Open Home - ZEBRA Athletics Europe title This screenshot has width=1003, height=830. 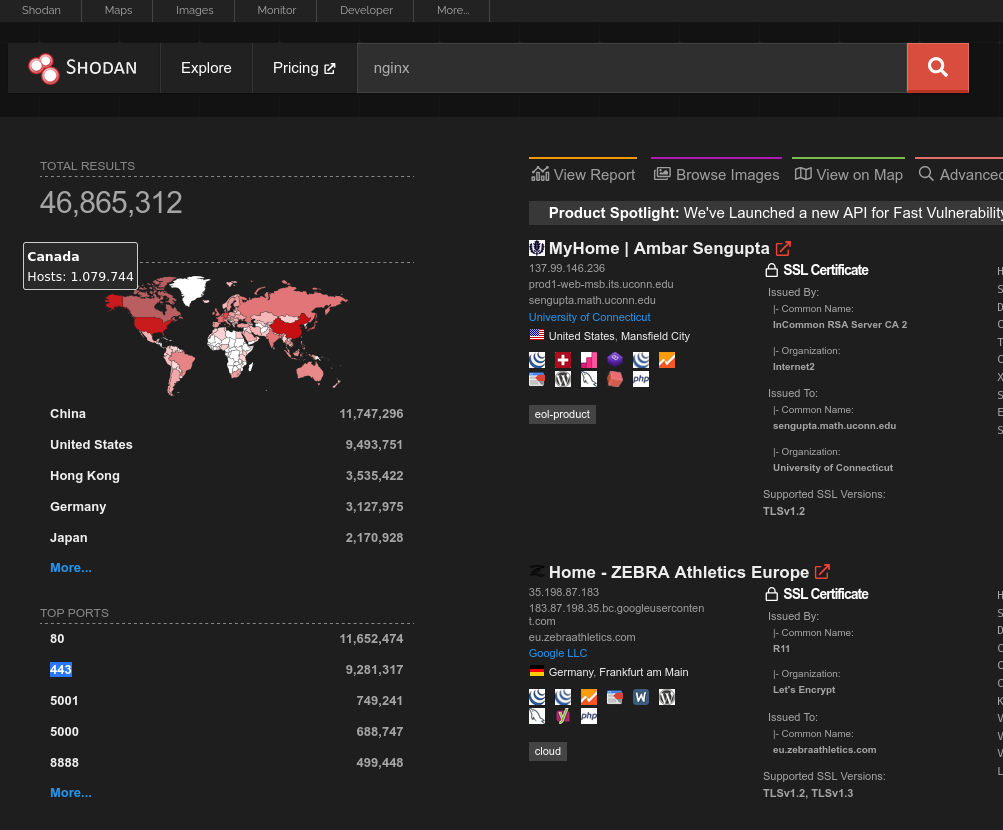[679, 572]
